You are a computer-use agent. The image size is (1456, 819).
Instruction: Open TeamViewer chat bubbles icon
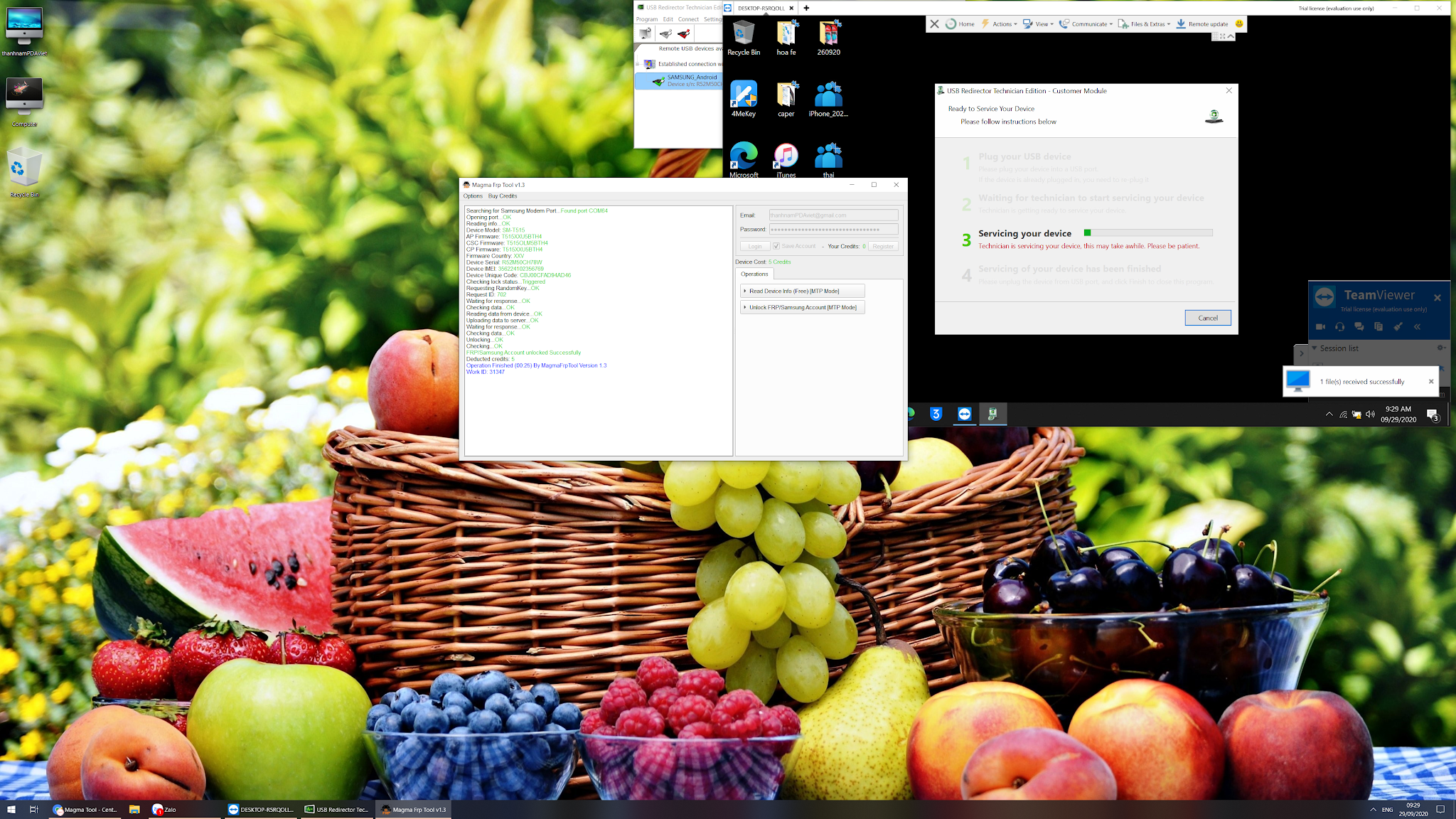tap(1359, 326)
